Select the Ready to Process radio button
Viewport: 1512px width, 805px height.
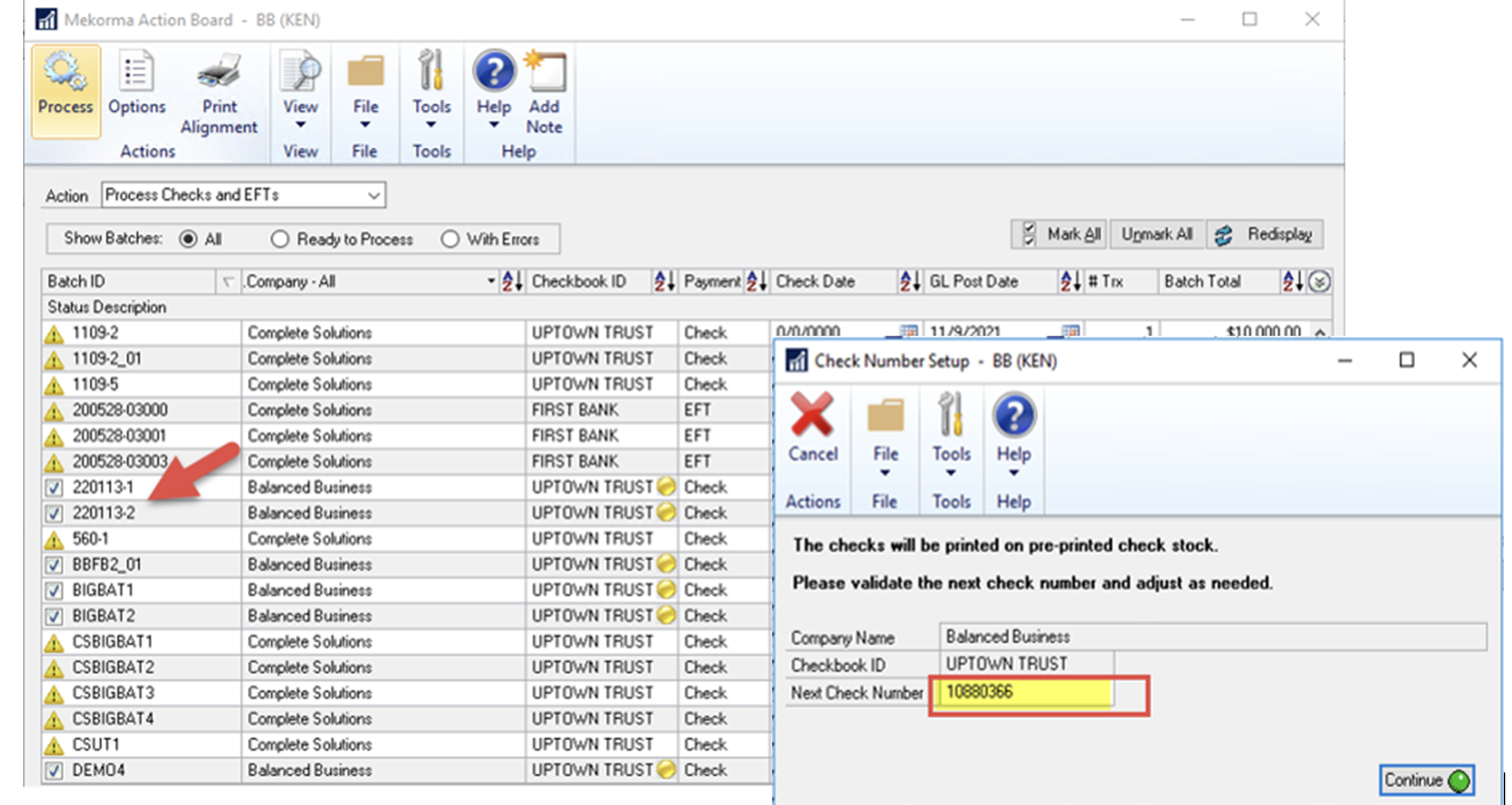[x=280, y=239]
